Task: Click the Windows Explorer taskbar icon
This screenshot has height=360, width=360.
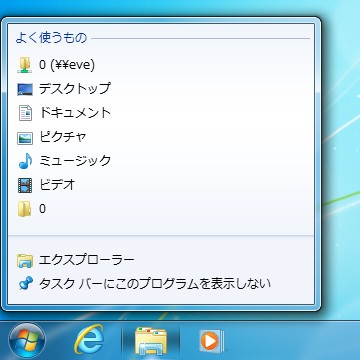Action: click(x=151, y=342)
